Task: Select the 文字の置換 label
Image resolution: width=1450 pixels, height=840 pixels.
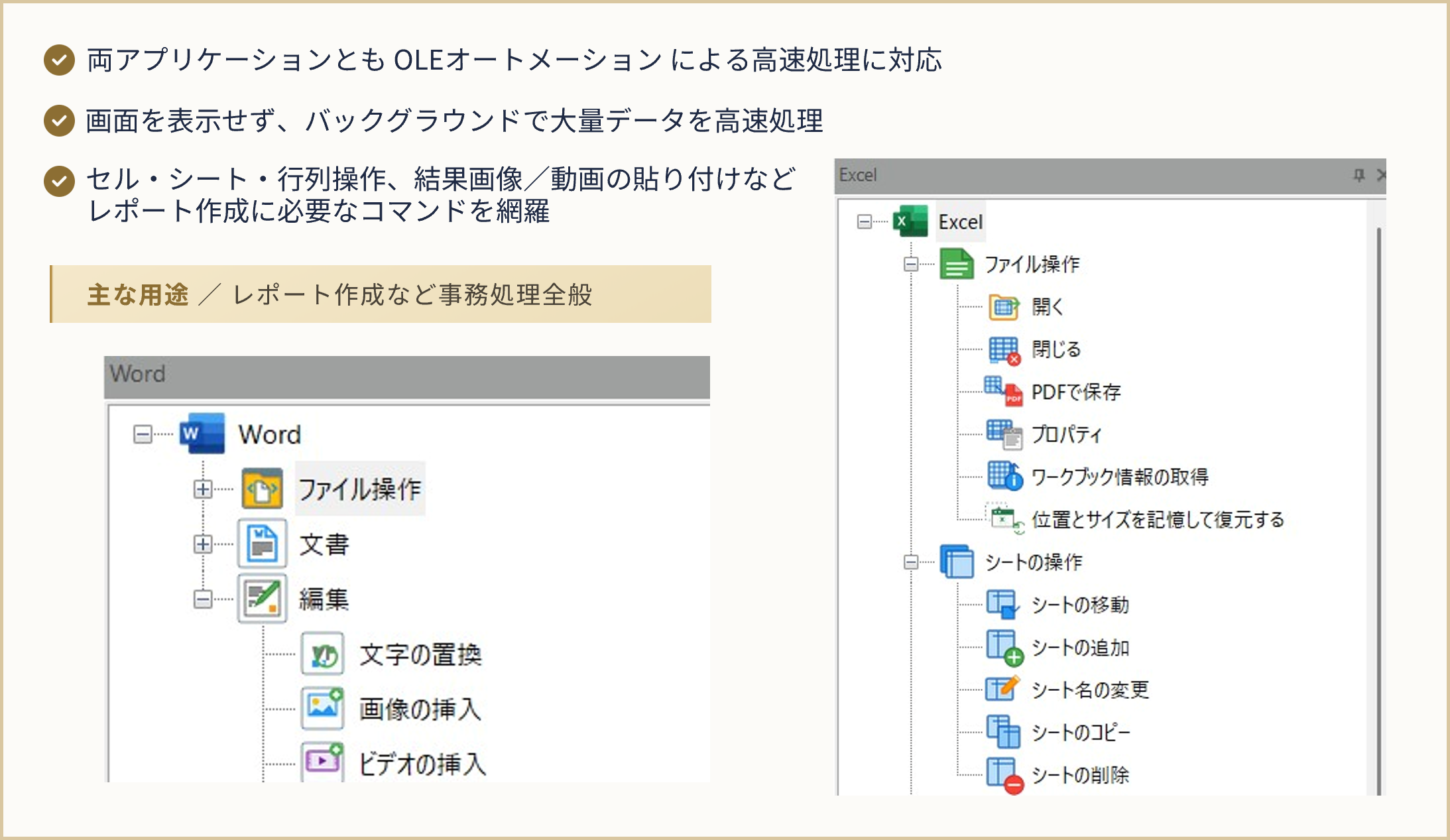Action: click(420, 655)
